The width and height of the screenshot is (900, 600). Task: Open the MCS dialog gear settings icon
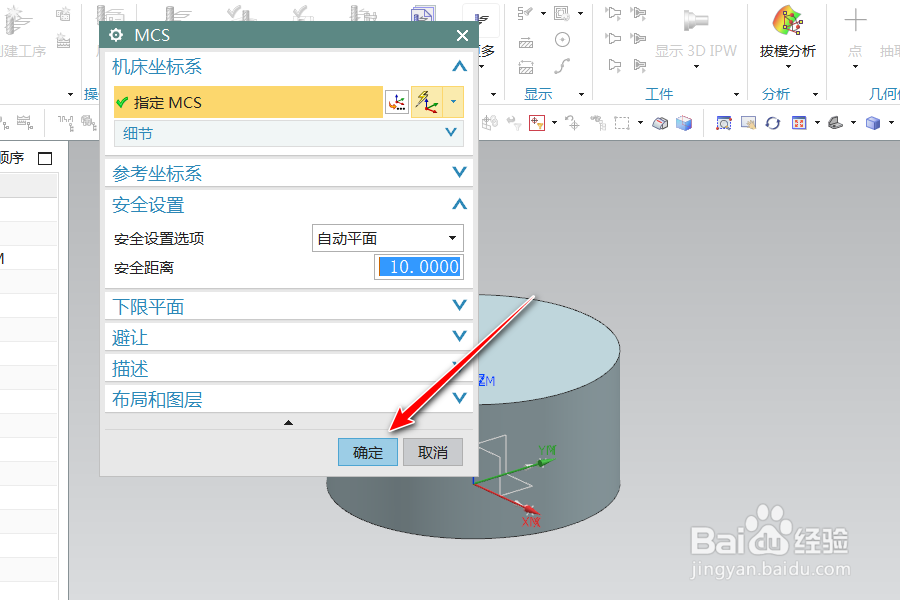pyautogui.click(x=116, y=35)
